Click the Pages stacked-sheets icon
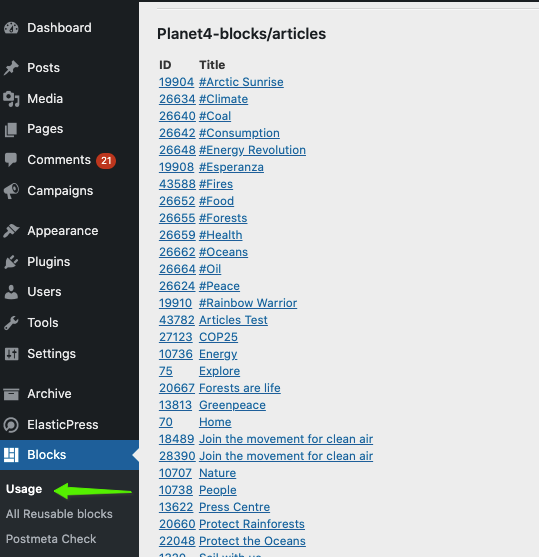The width and height of the screenshot is (539, 557). [x=11, y=130]
